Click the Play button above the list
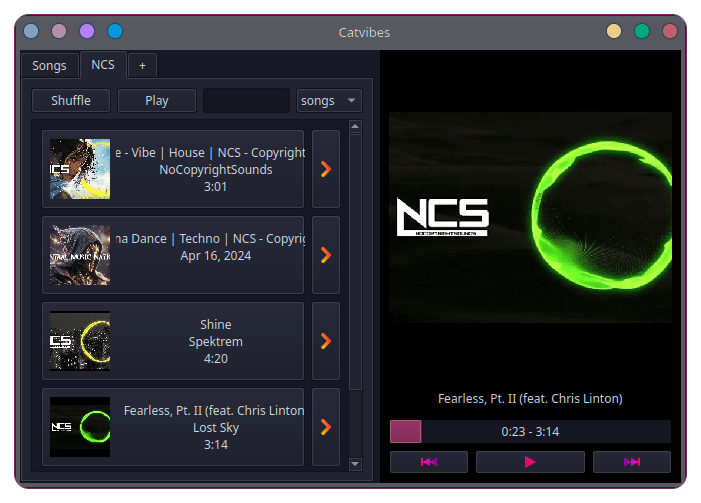Viewport: 701px width, 503px height. pos(157,101)
